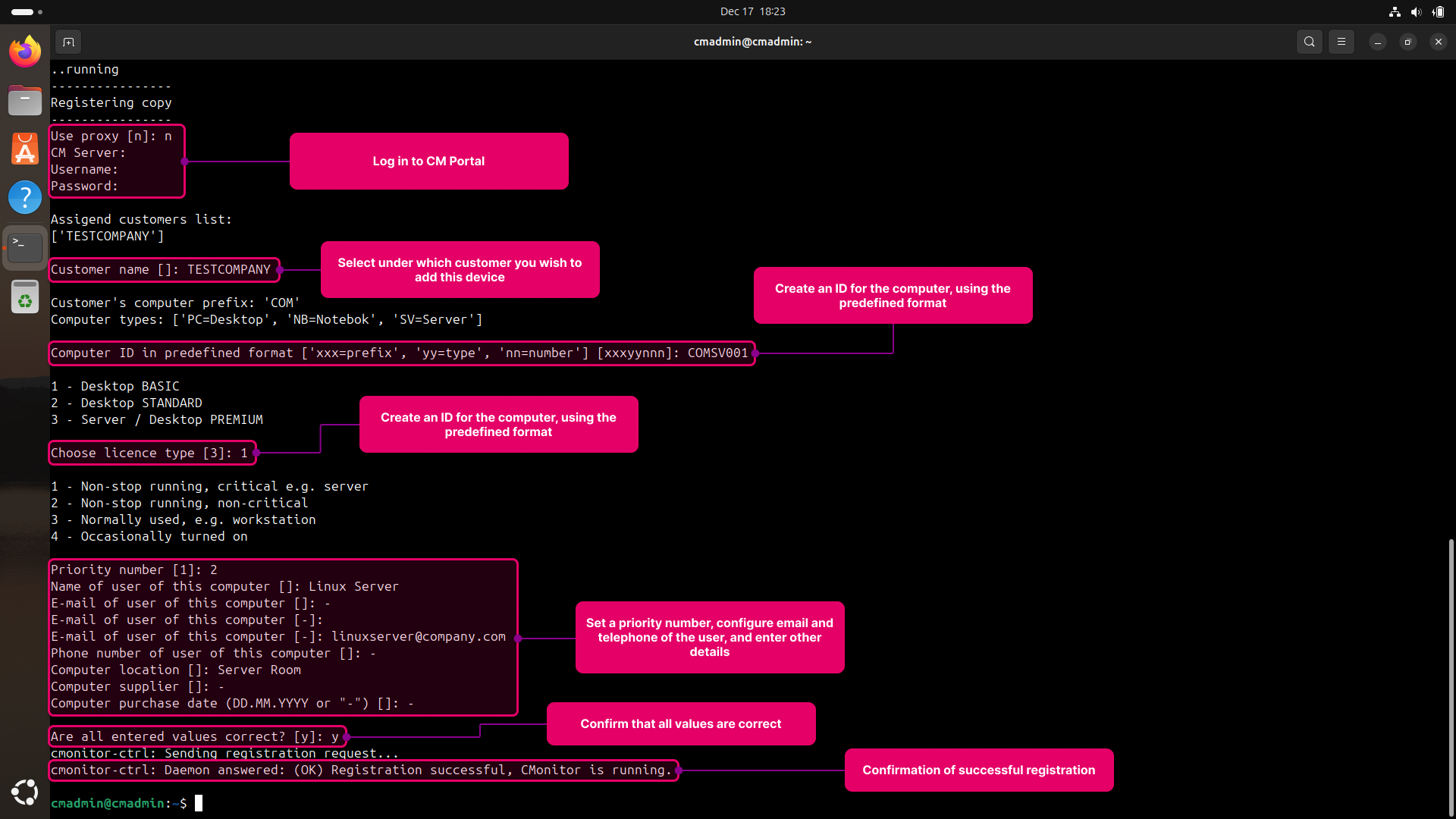Click the 'Phone number of user' line

click(x=214, y=653)
